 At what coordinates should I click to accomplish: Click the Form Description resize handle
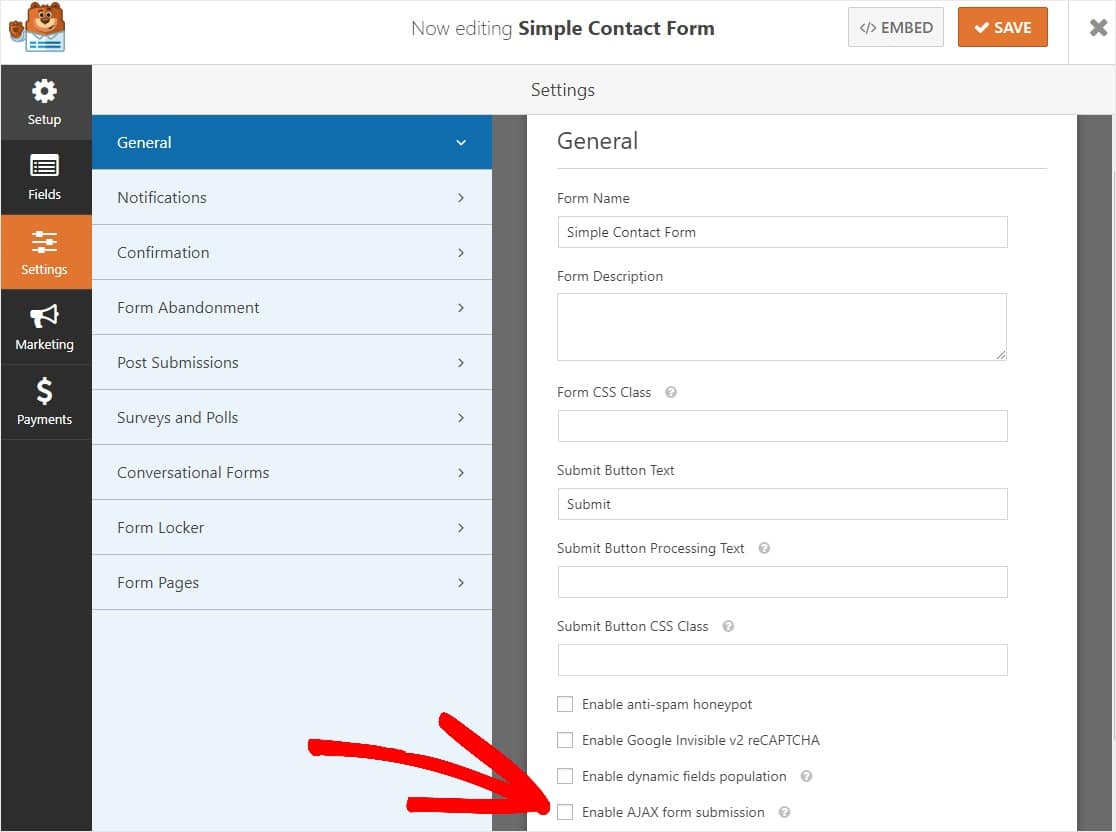click(1001, 354)
